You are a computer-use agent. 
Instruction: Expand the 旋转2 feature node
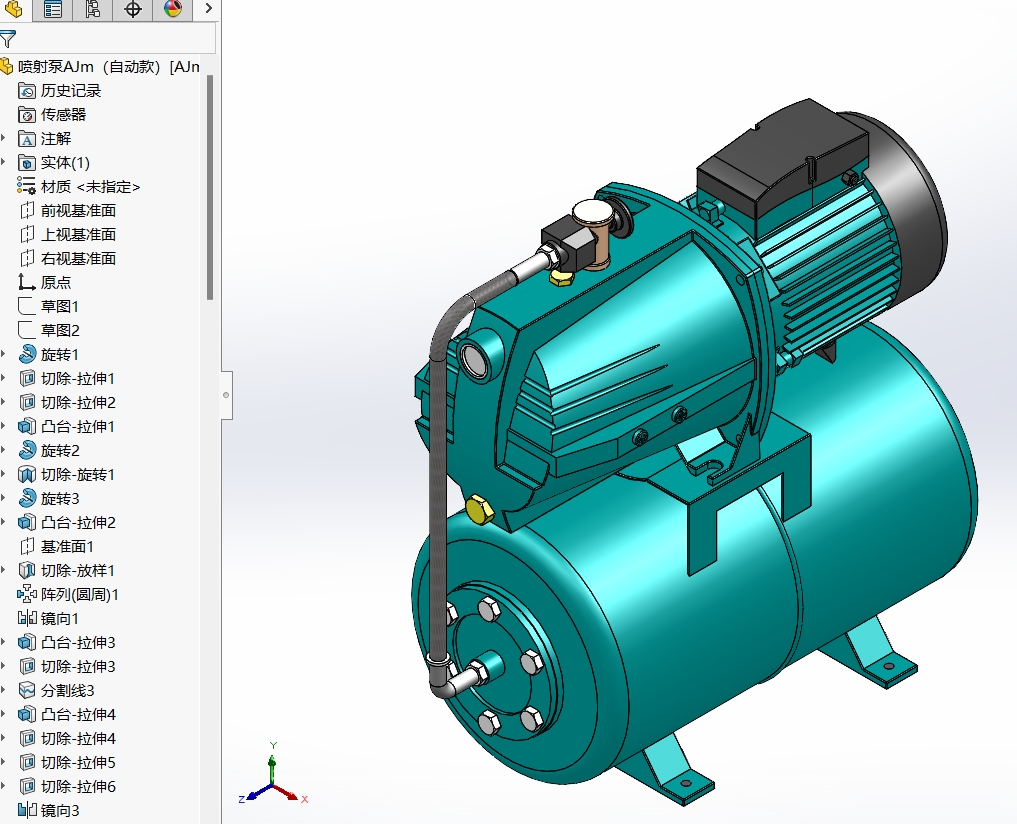click(x=3, y=450)
